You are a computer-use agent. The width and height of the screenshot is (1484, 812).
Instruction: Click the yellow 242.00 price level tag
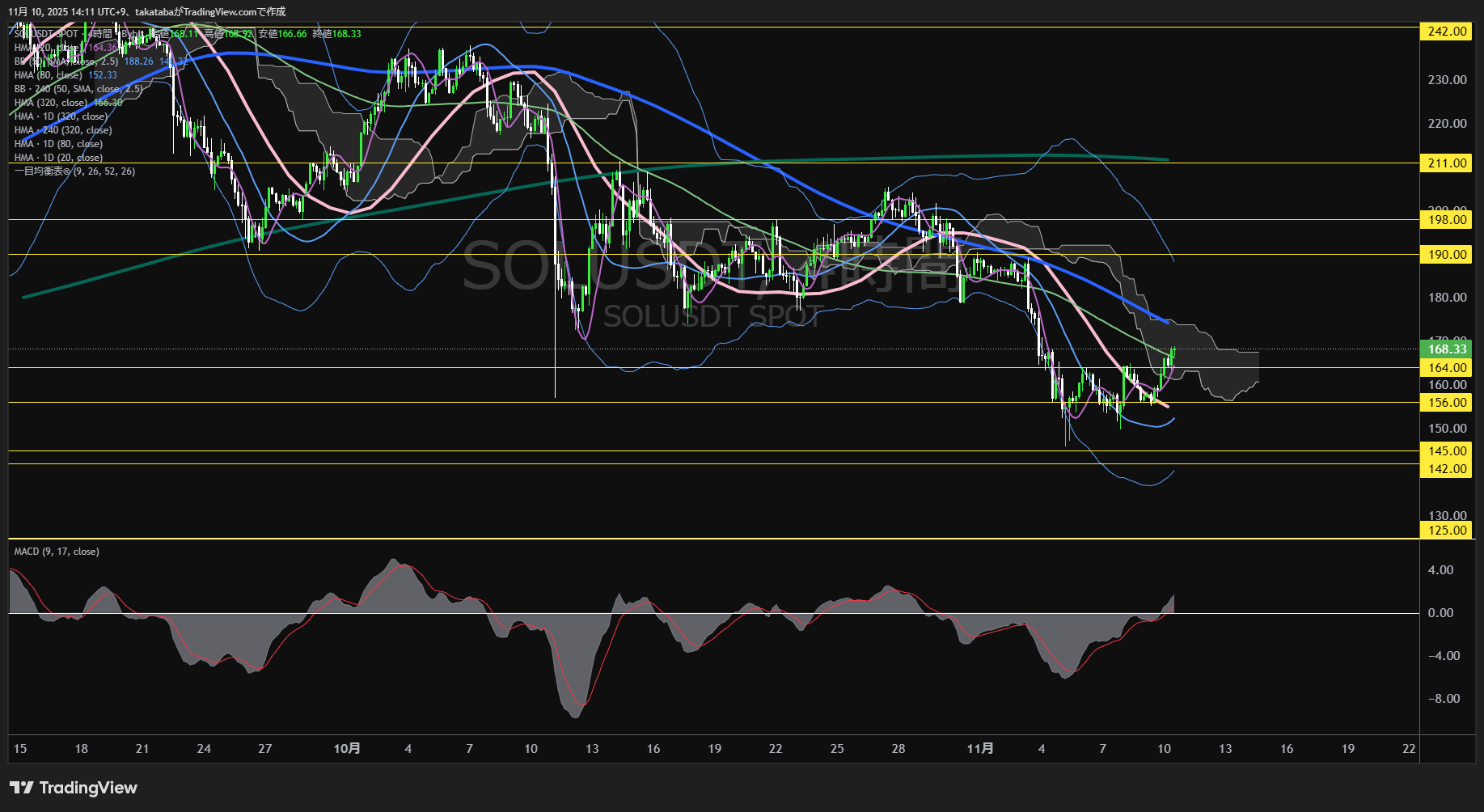coord(1446,32)
